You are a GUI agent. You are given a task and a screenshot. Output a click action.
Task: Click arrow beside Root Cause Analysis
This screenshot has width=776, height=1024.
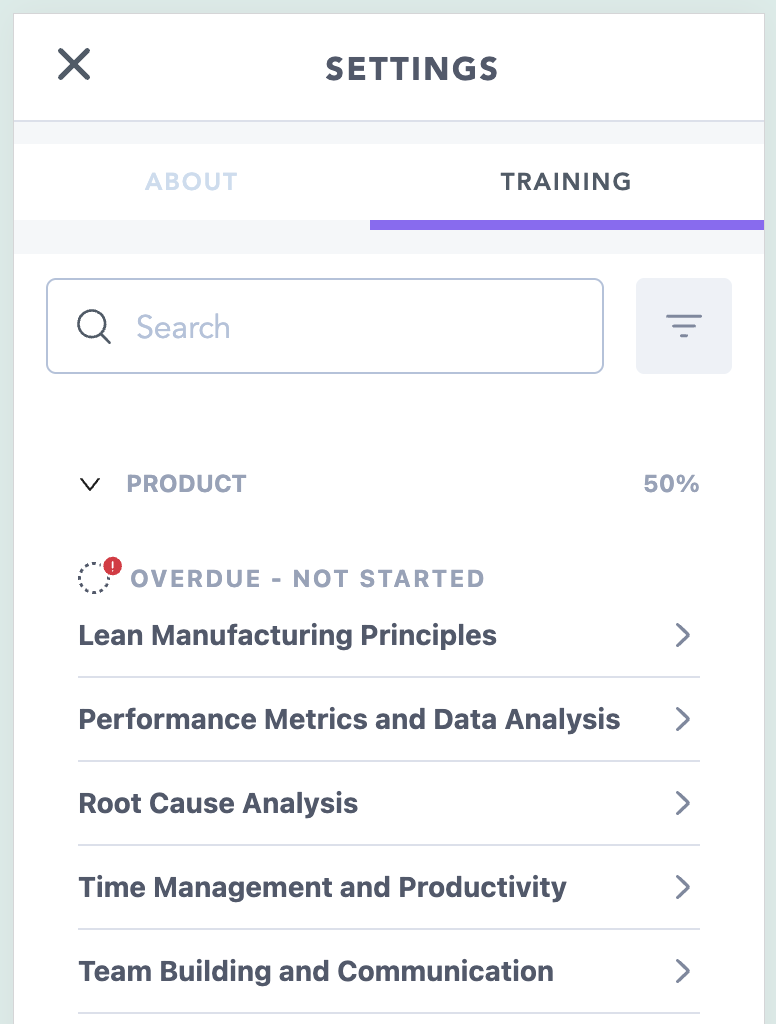pyautogui.click(x=683, y=803)
